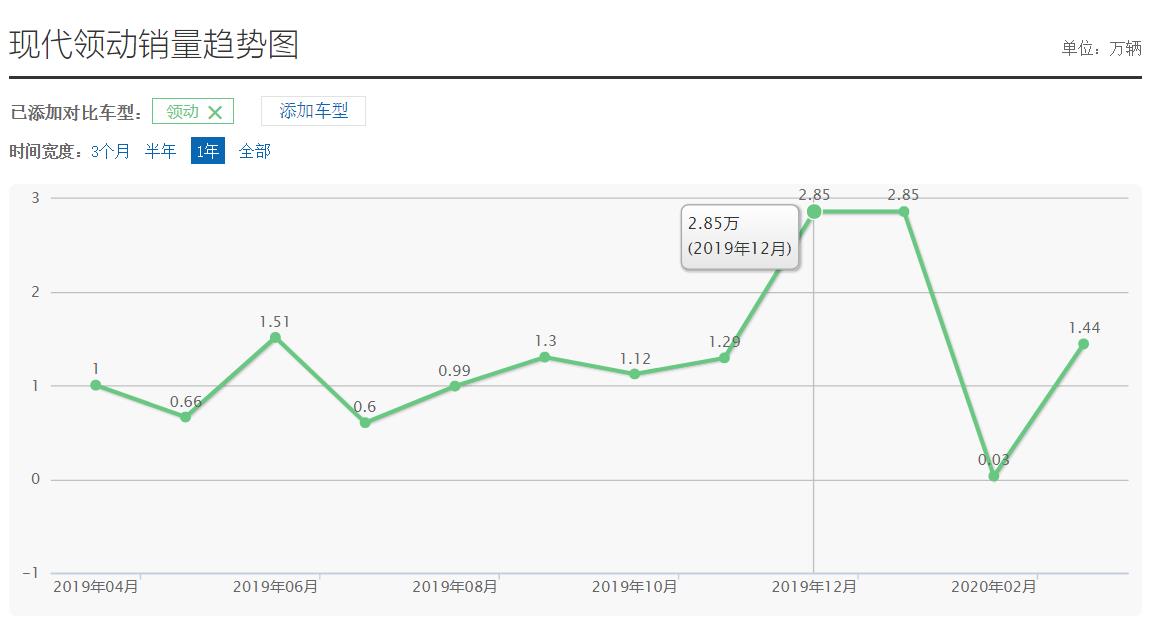Toggle the 全部 time range option
The height and width of the screenshot is (626, 1152).
click(253, 151)
